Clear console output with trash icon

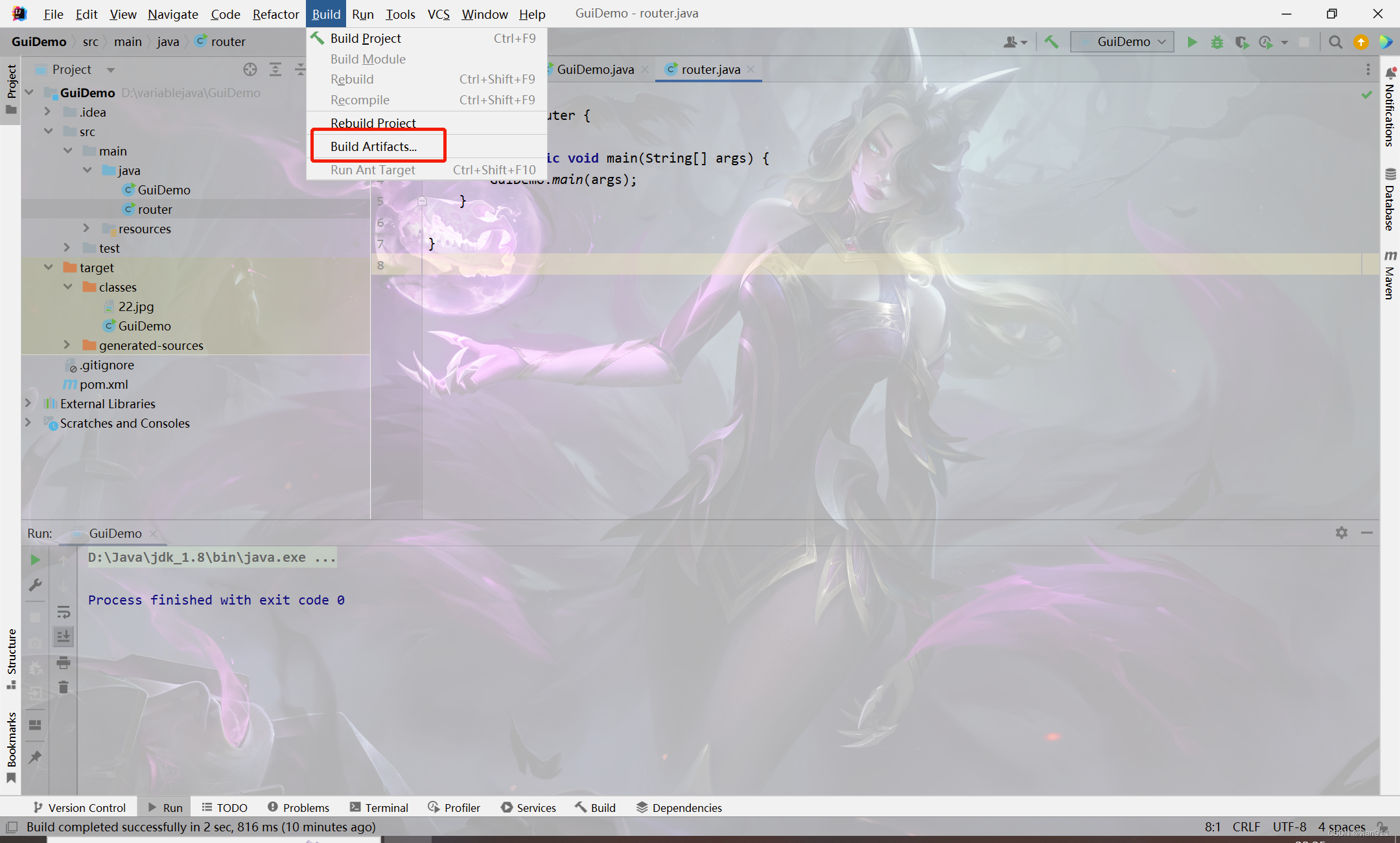(x=64, y=687)
